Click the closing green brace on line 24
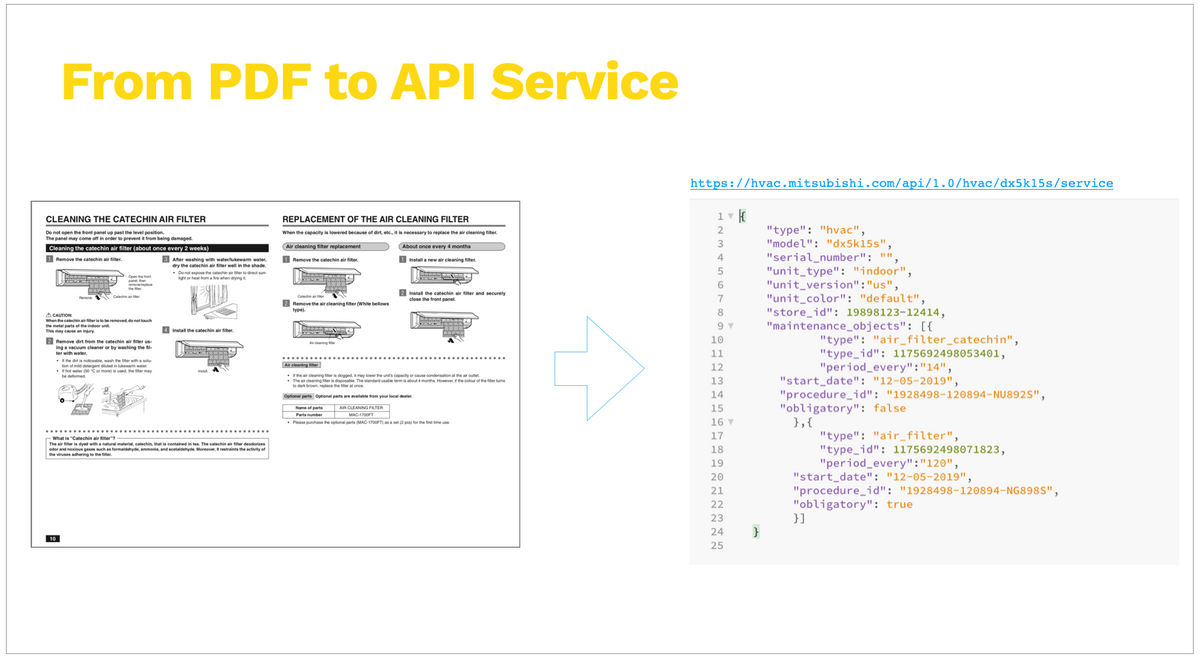1200x660 pixels. click(x=756, y=532)
